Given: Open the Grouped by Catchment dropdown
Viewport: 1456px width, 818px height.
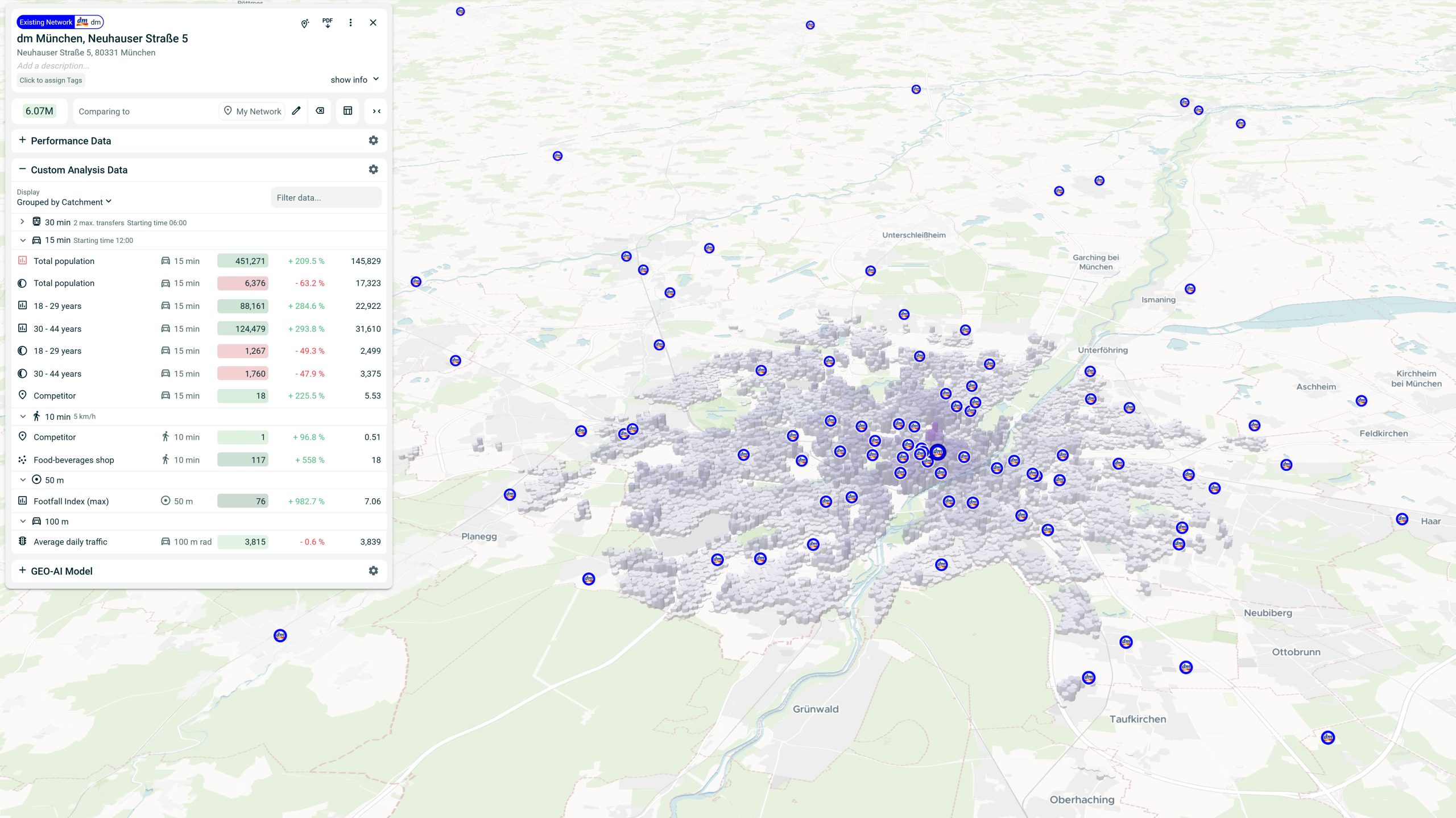Looking at the screenshot, I should click(64, 202).
